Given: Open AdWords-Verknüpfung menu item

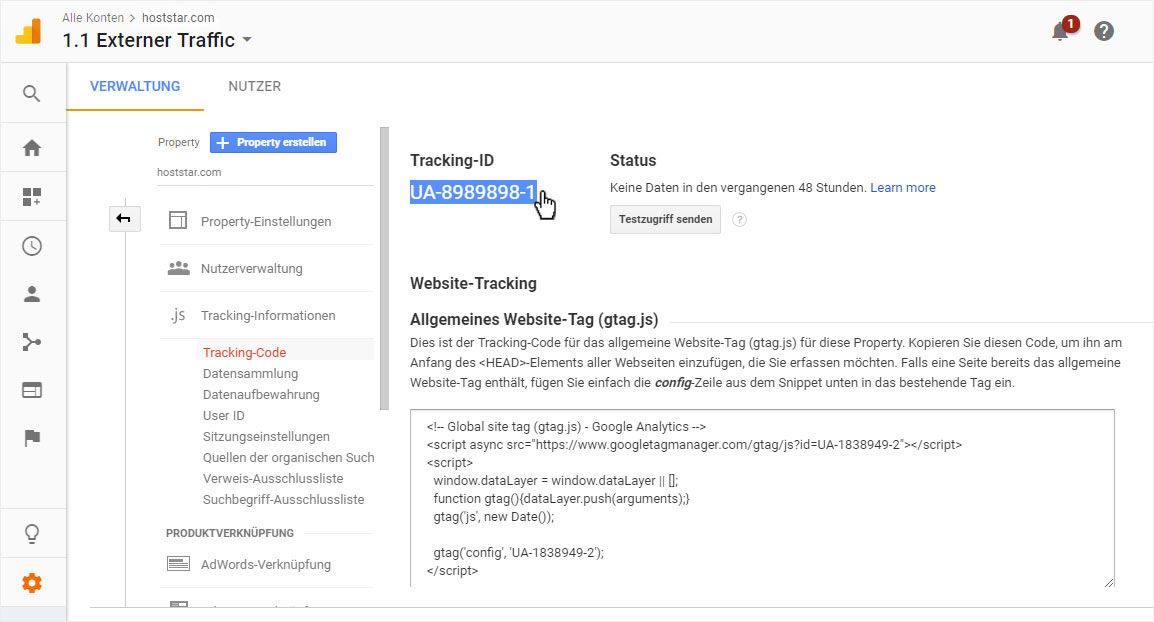Looking at the screenshot, I should tap(266, 564).
